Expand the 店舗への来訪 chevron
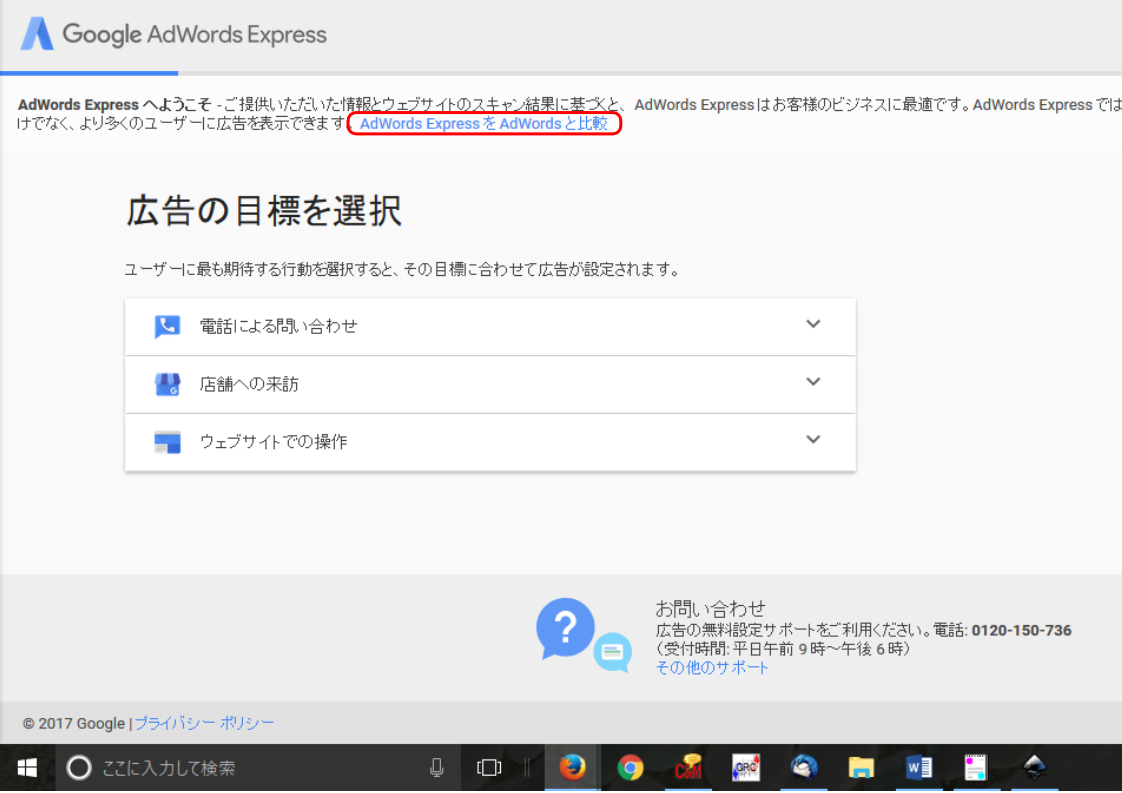This screenshot has width=1122, height=793. (813, 381)
